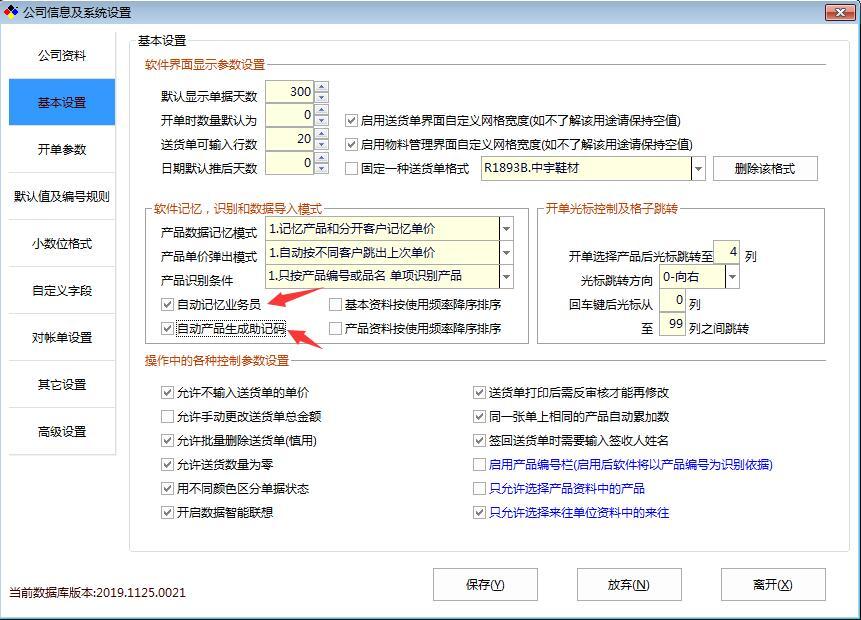Enable 固定一种送货单格式 checkbox

point(351,169)
